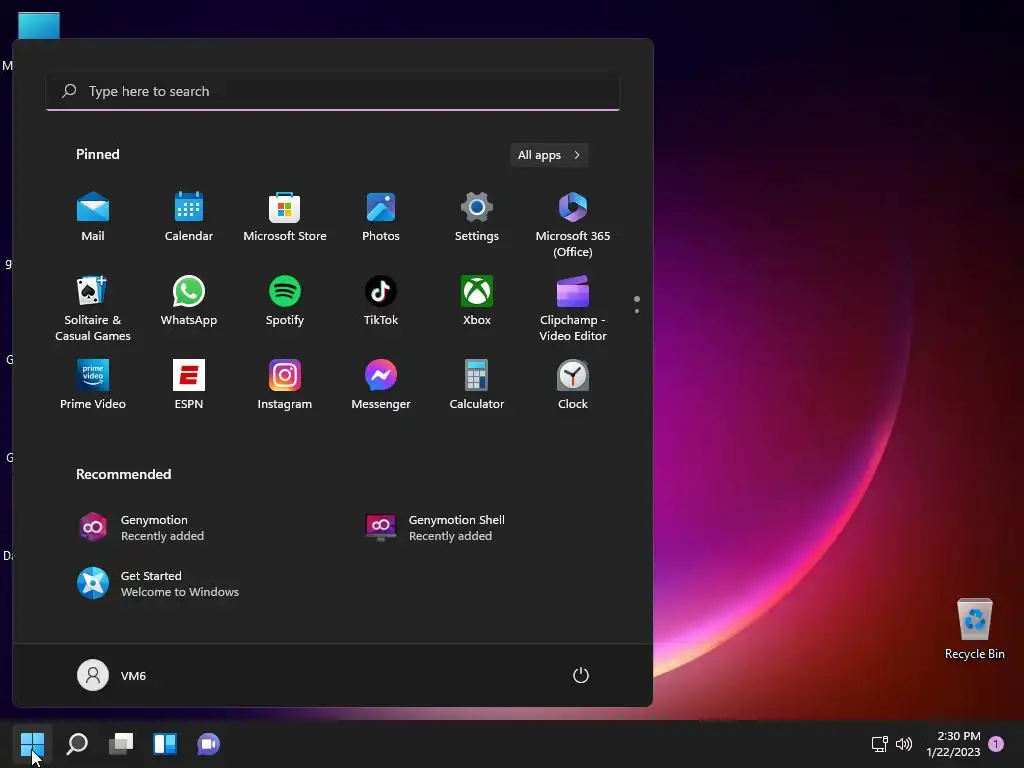Launch Microsoft Store
Screen dimensions: 1024x768
(285, 217)
